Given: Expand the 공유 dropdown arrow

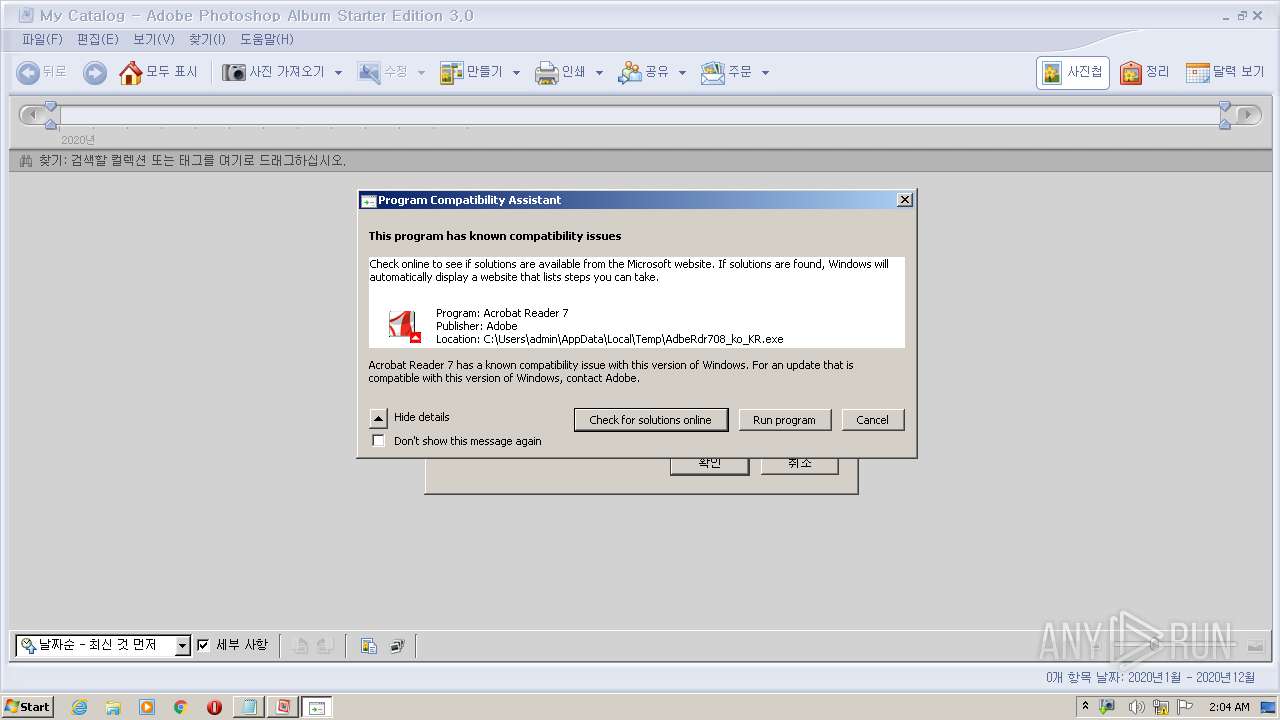Looking at the screenshot, I should click(x=682, y=73).
